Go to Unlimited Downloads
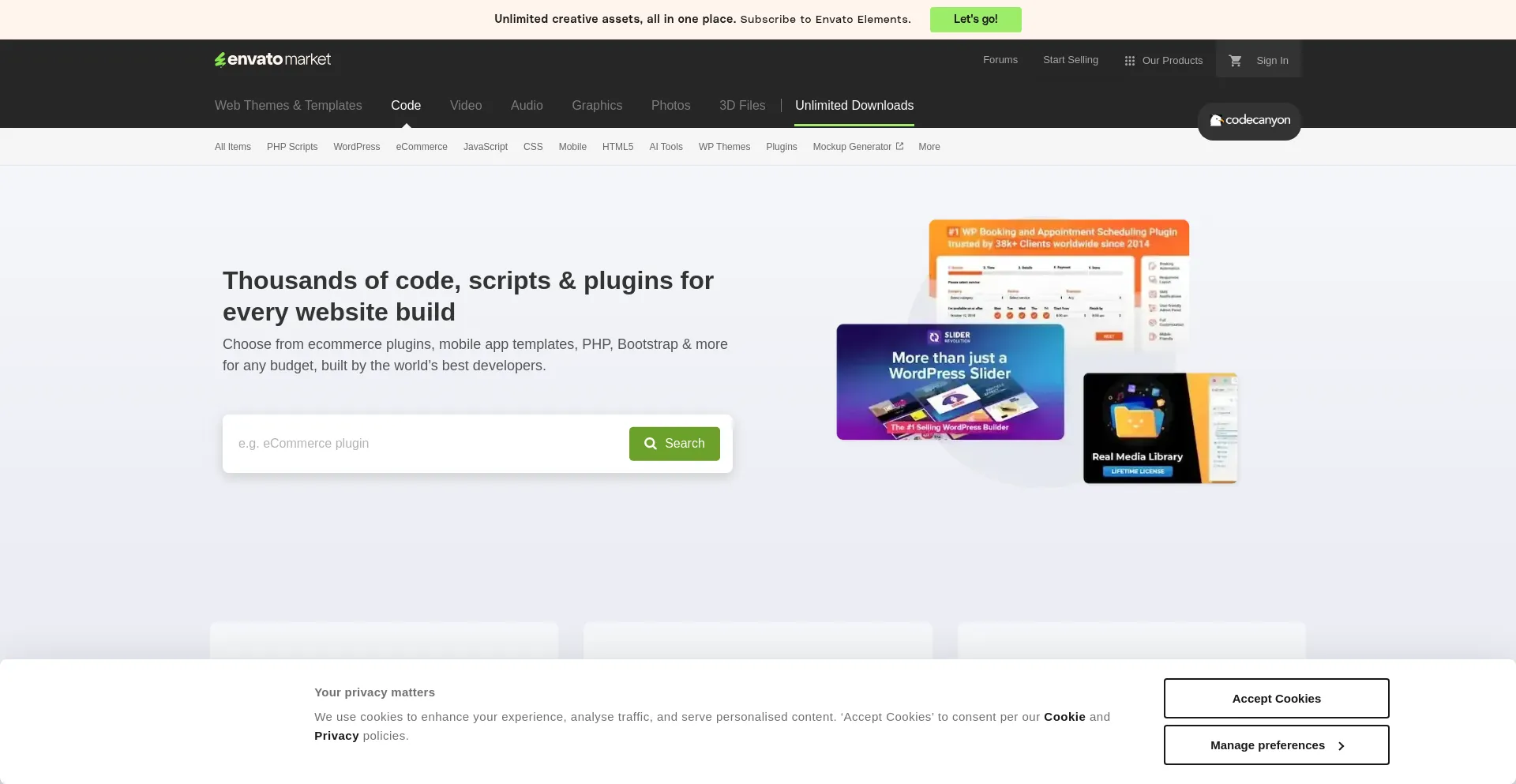Screen dimensions: 1516x784 point(854,105)
